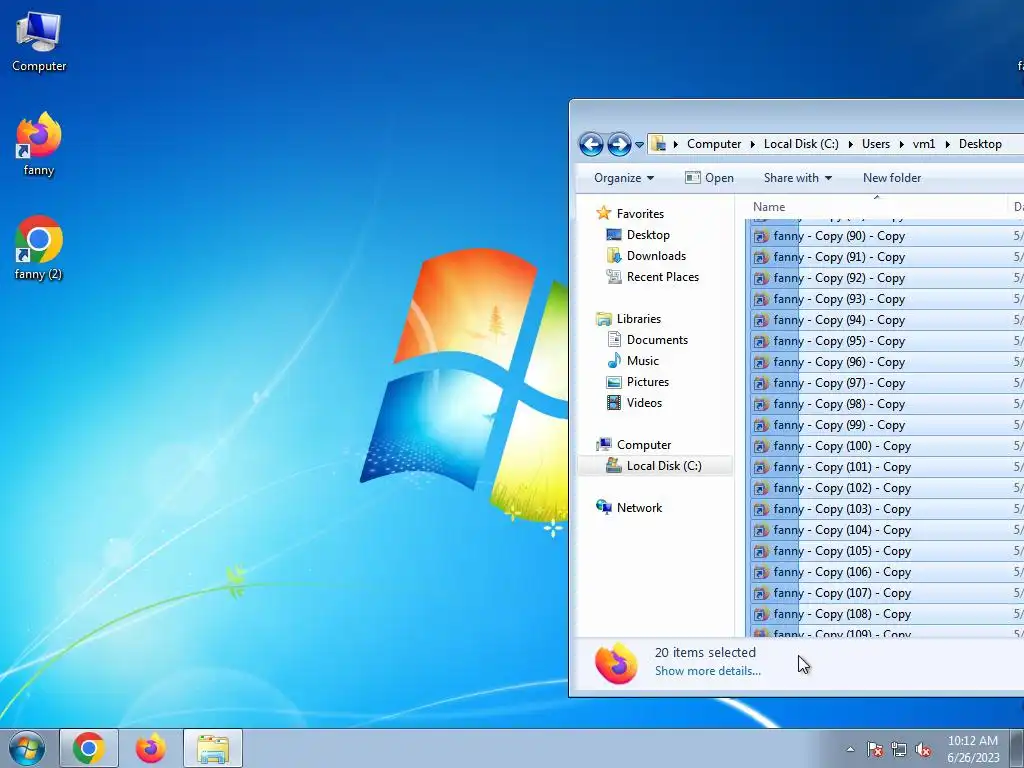Click Desktop in the address breadcrumb
1024x768 pixels.
[x=980, y=144]
